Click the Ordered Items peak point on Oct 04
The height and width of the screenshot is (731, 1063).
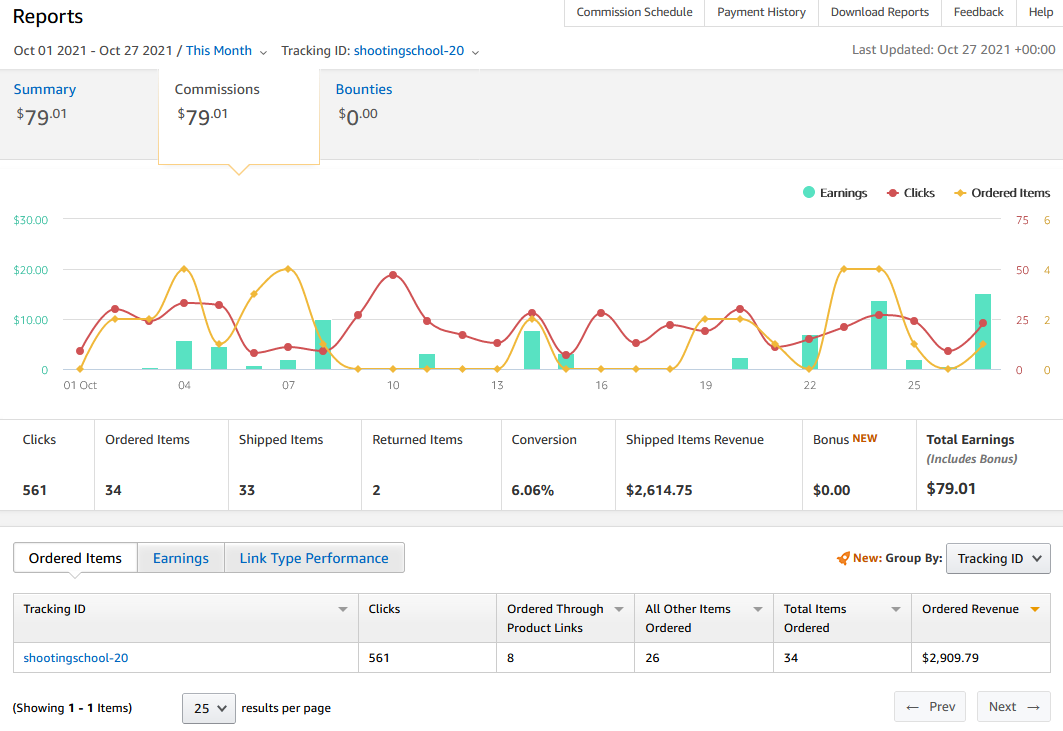184,269
